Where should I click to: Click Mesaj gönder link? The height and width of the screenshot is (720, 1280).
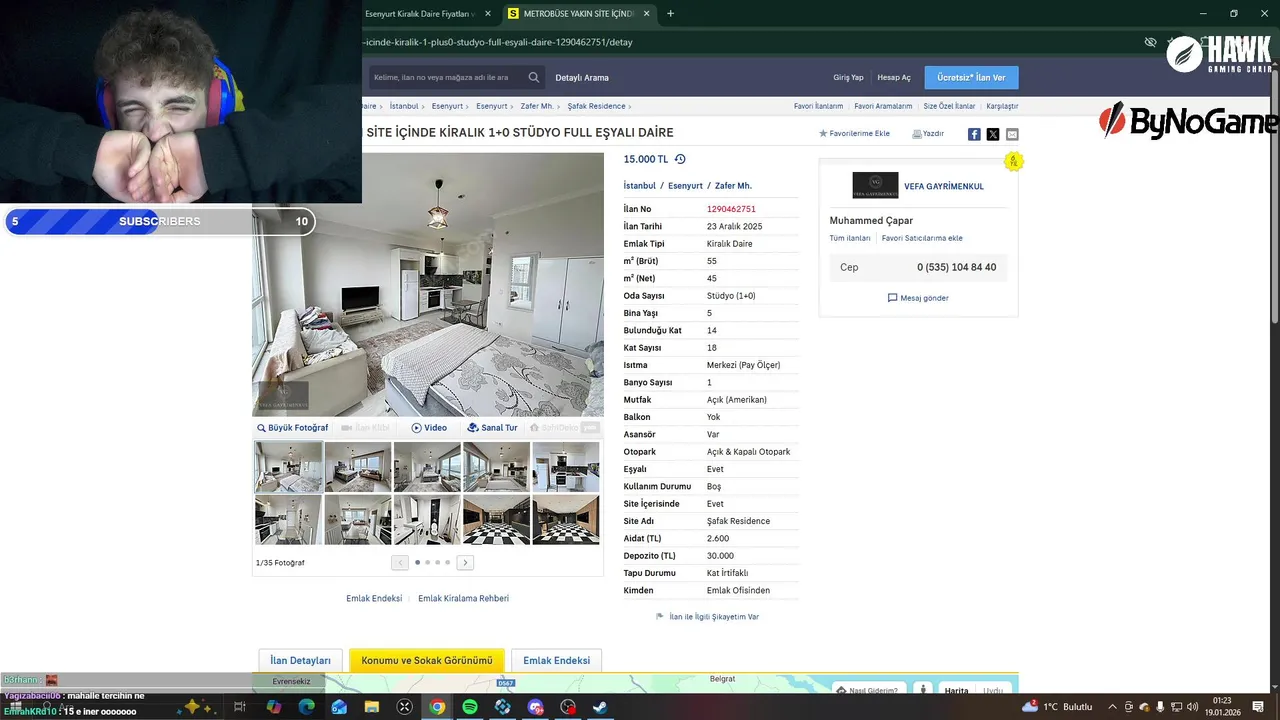click(x=918, y=298)
